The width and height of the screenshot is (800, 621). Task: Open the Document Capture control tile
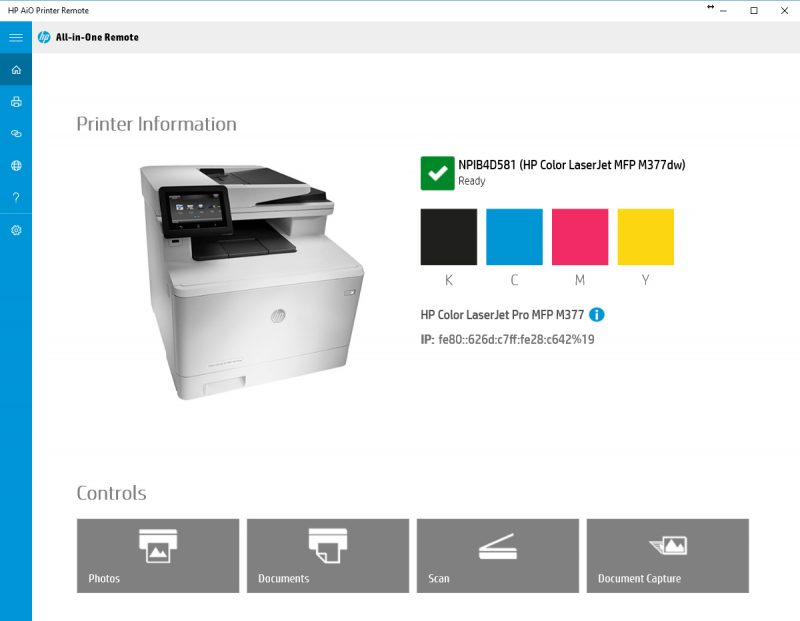[667, 556]
